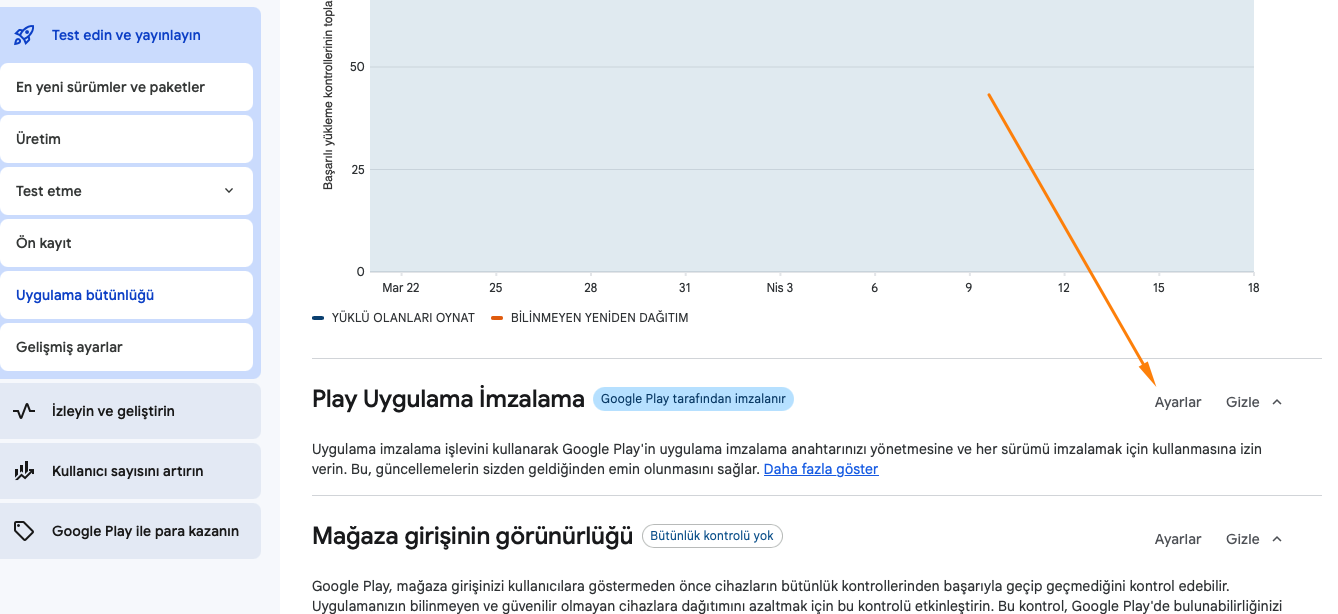Click the chart icon beside Kullanıcı sayısını artırın
Screen dimensions: 1338x614
(24, 471)
